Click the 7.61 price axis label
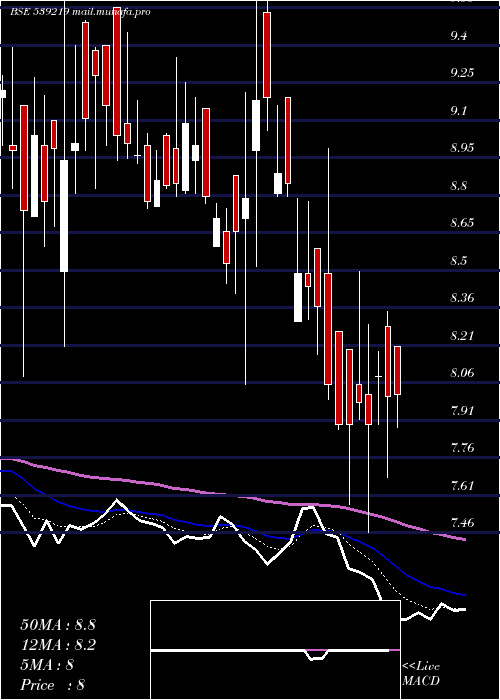 [462, 485]
